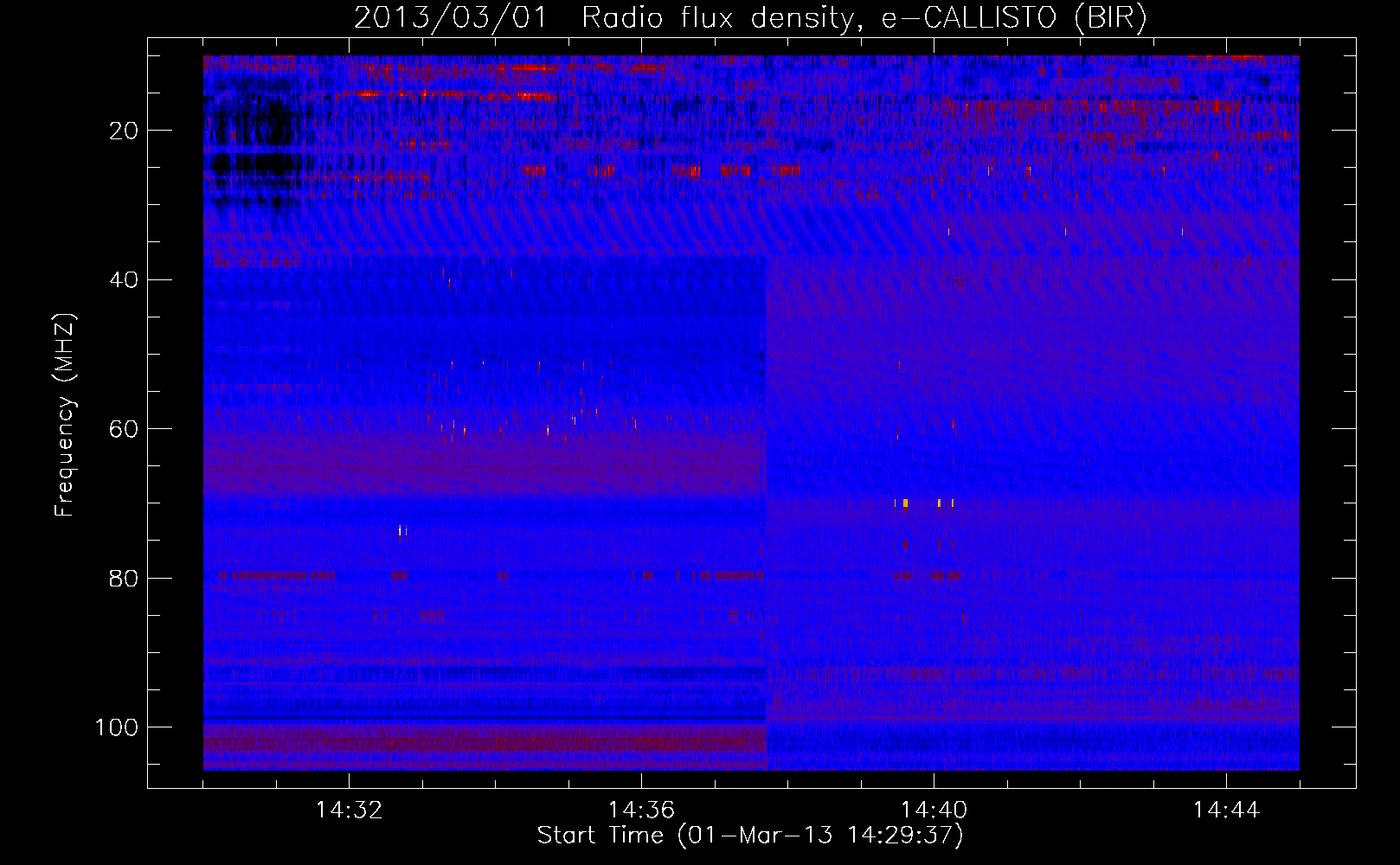
Task: Click the 'Frequency (MHZ)' axis label
Action: [x=66, y=414]
